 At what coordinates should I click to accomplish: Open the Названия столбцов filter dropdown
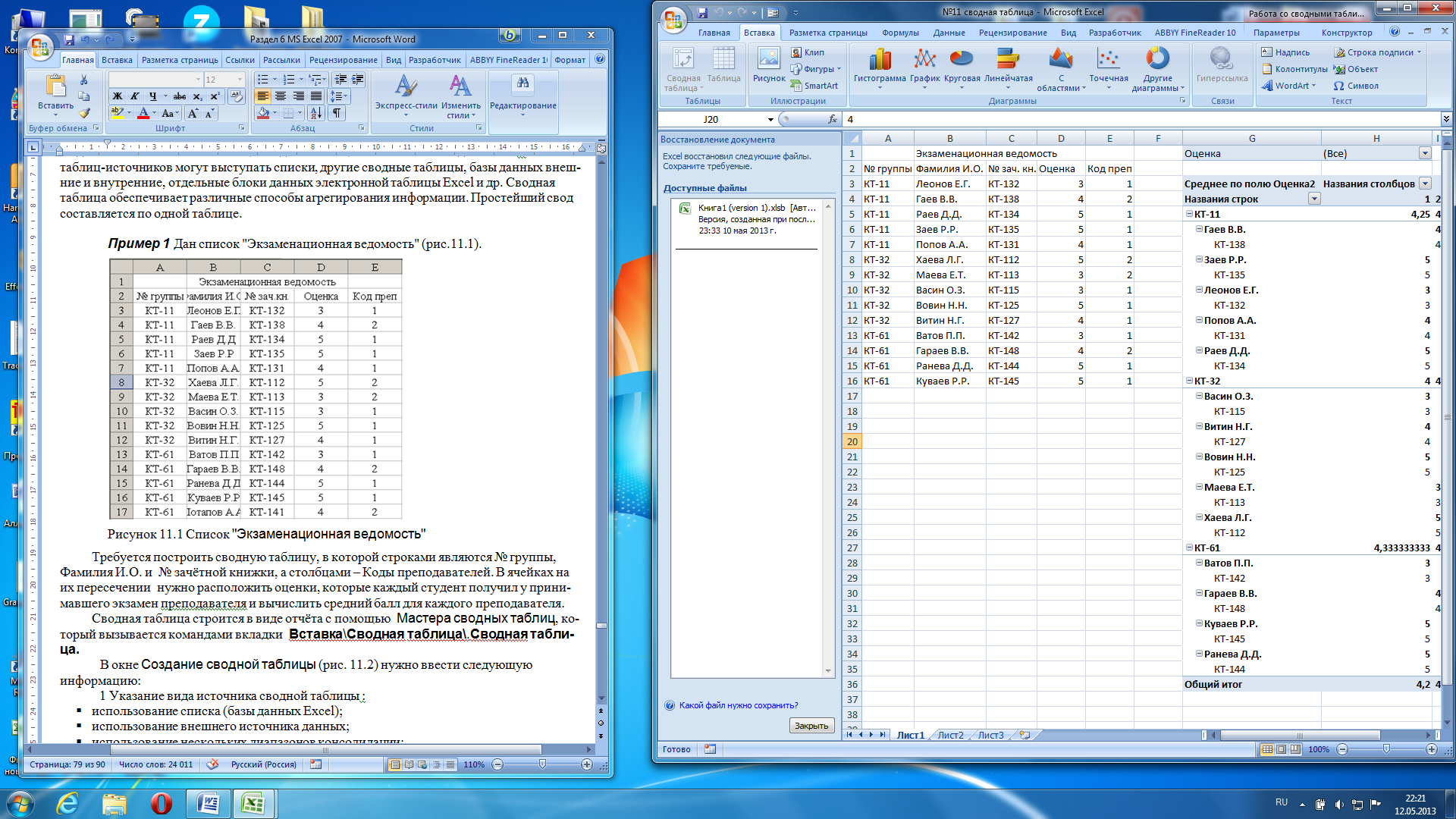pos(1425,184)
